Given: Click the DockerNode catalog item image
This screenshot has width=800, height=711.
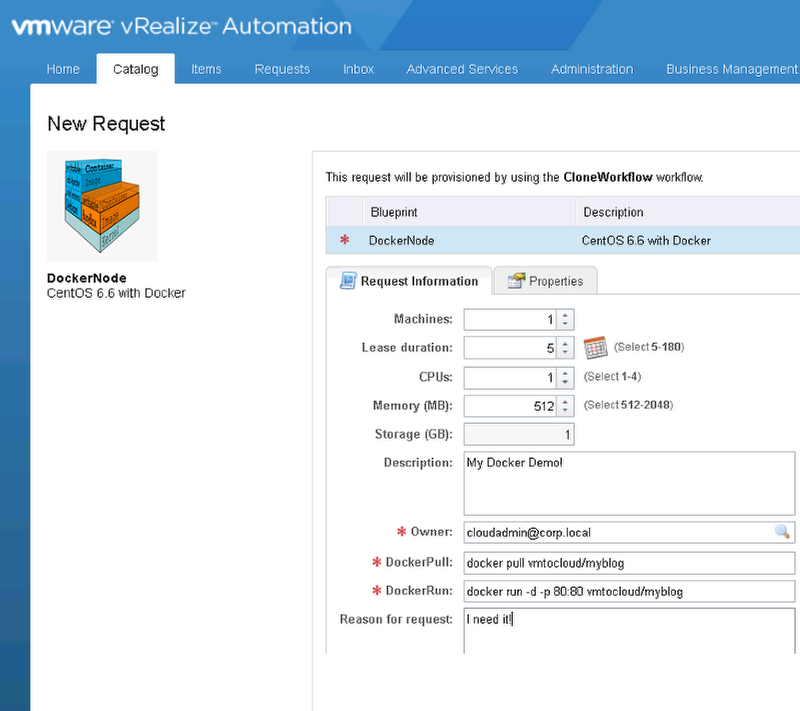Looking at the screenshot, I should [102, 206].
